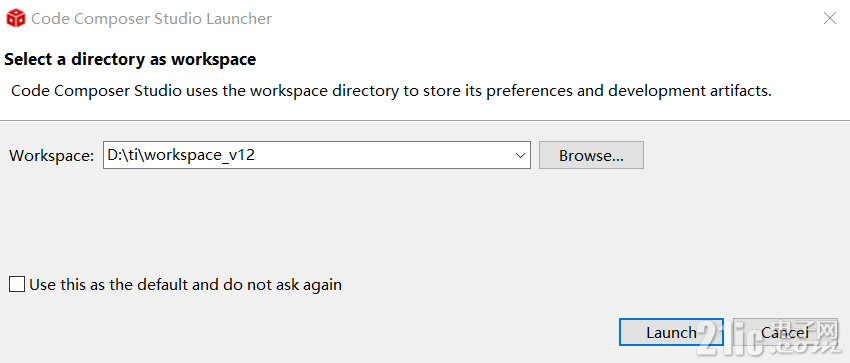Click the 'Workspace:' field label
The width and height of the screenshot is (850, 363).
point(51,156)
